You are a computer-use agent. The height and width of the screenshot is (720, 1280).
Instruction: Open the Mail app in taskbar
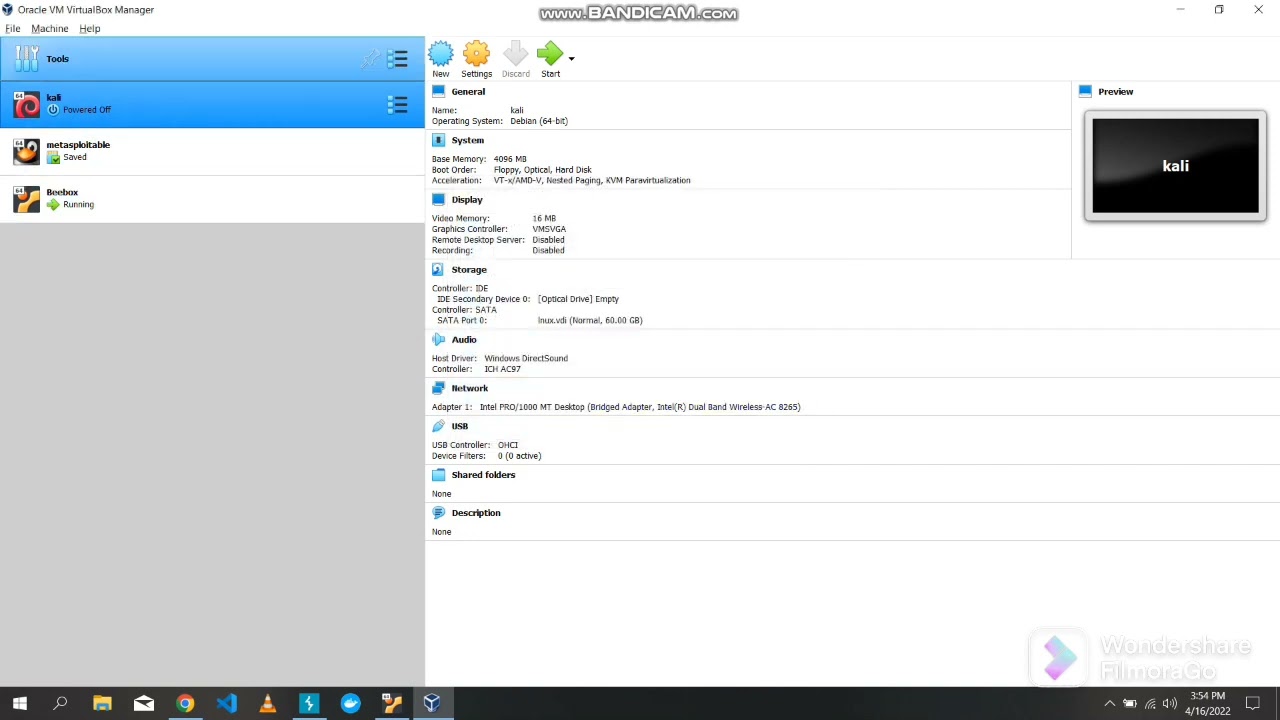144,704
